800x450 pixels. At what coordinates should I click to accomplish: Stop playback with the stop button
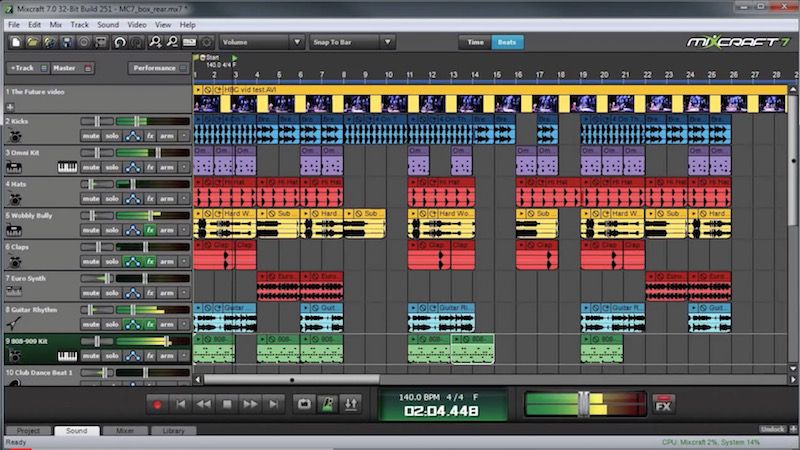click(227, 405)
